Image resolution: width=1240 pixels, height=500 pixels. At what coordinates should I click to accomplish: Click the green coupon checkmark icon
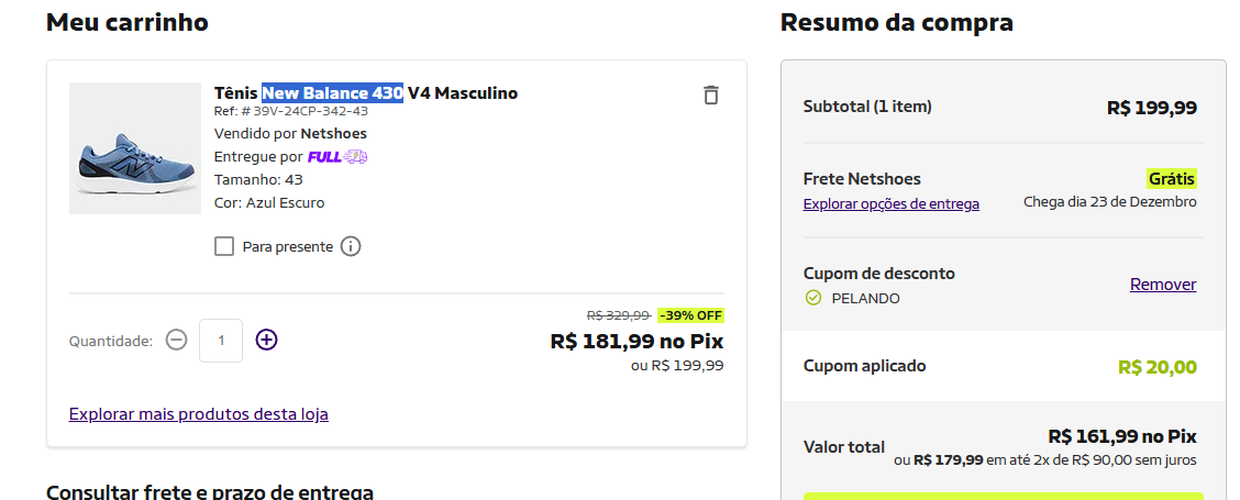click(x=813, y=298)
